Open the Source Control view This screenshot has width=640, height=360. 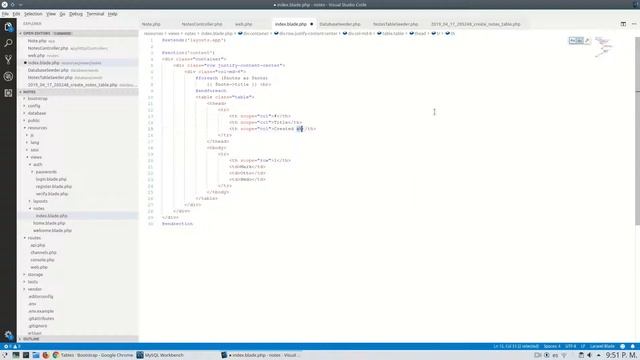[x=8, y=60]
